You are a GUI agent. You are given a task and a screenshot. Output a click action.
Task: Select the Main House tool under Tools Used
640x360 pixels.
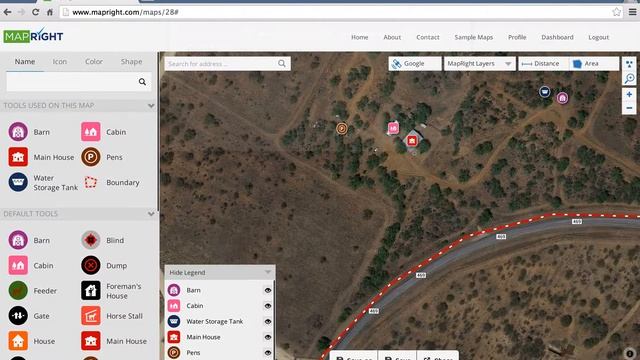click(18, 157)
